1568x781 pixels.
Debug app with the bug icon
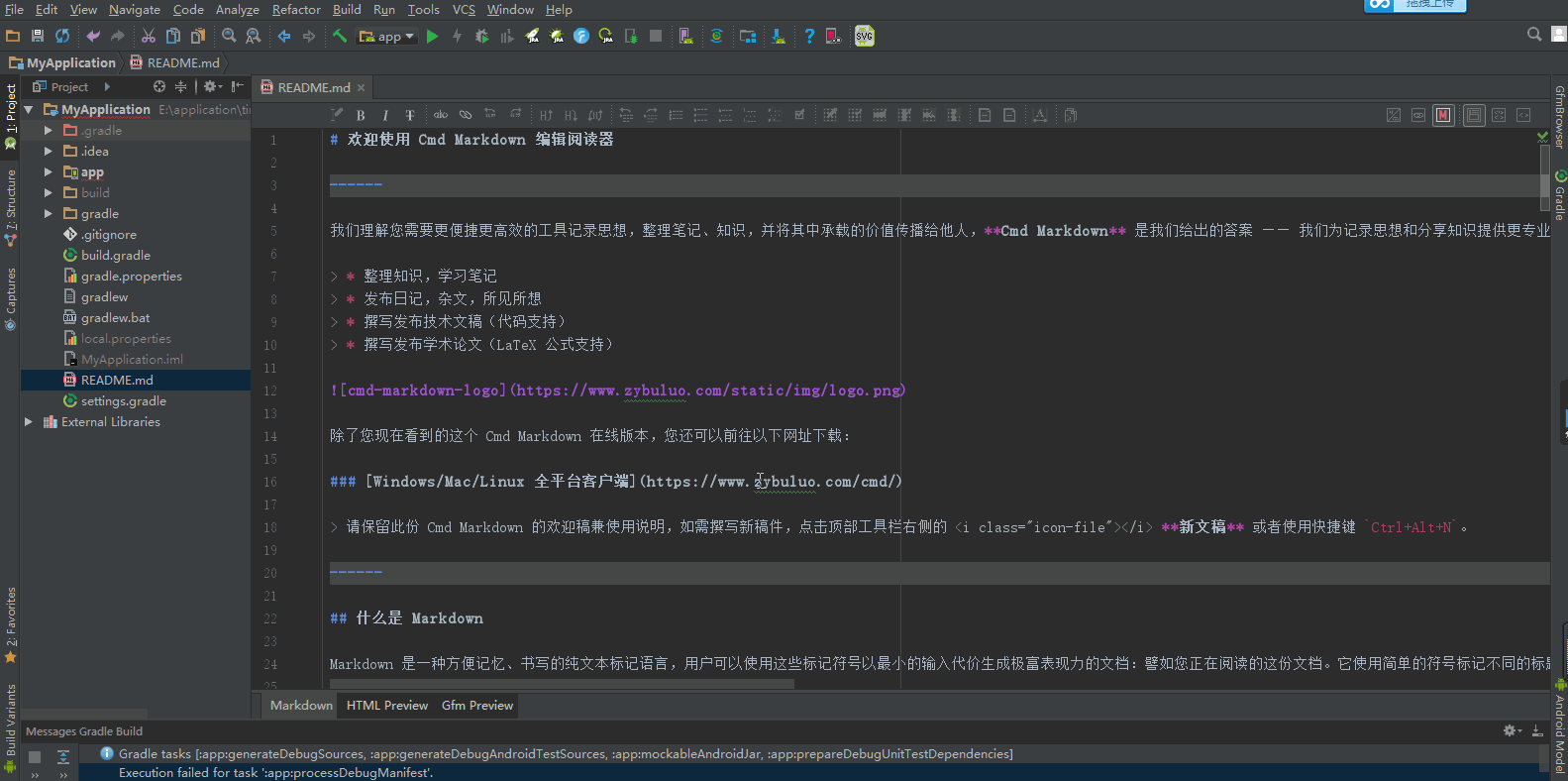[x=482, y=36]
